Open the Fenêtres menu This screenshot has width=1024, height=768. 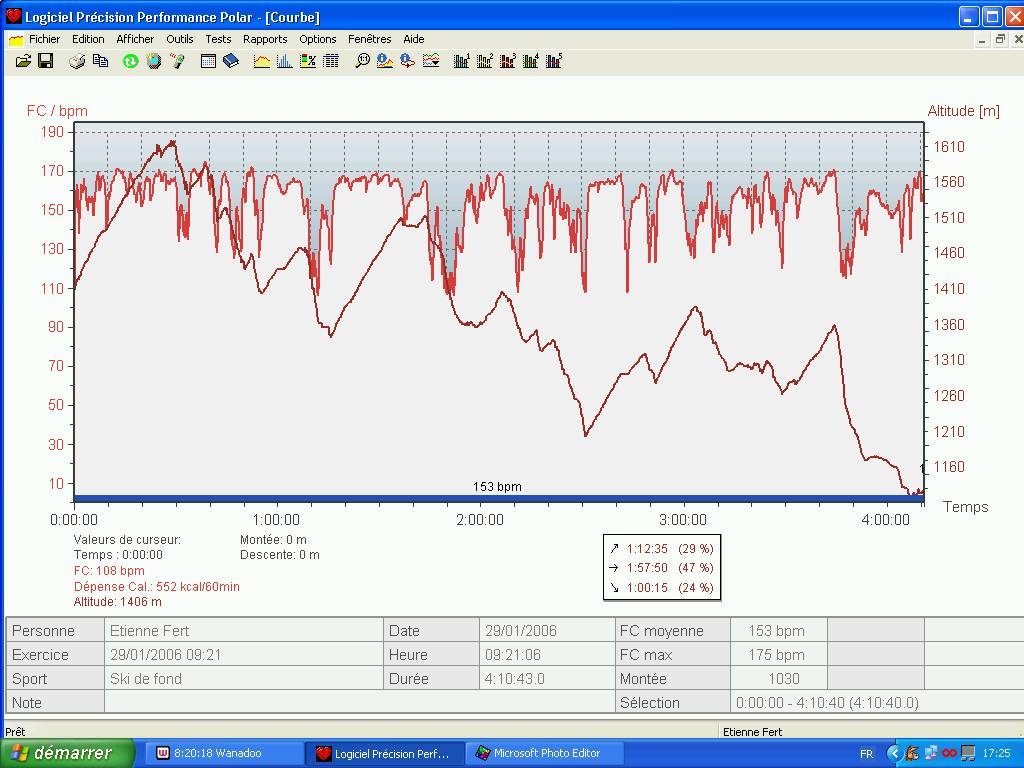pos(370,39)
